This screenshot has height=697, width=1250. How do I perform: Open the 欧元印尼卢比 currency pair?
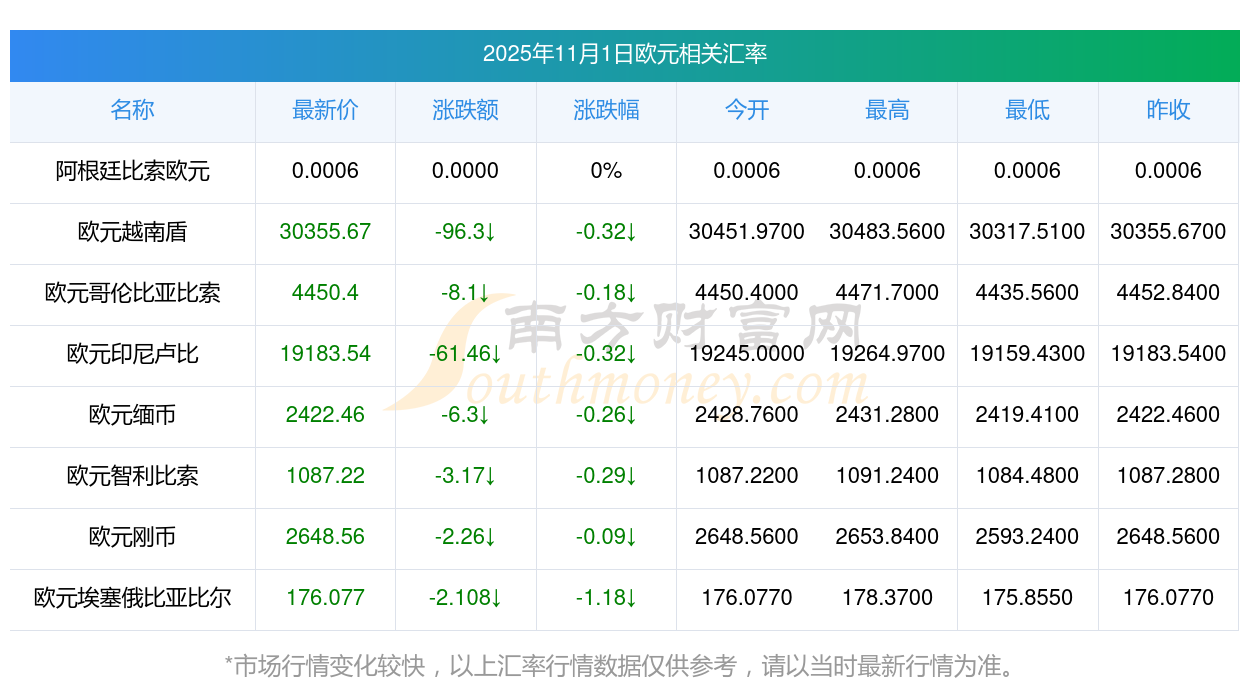[x=132, y=354]
